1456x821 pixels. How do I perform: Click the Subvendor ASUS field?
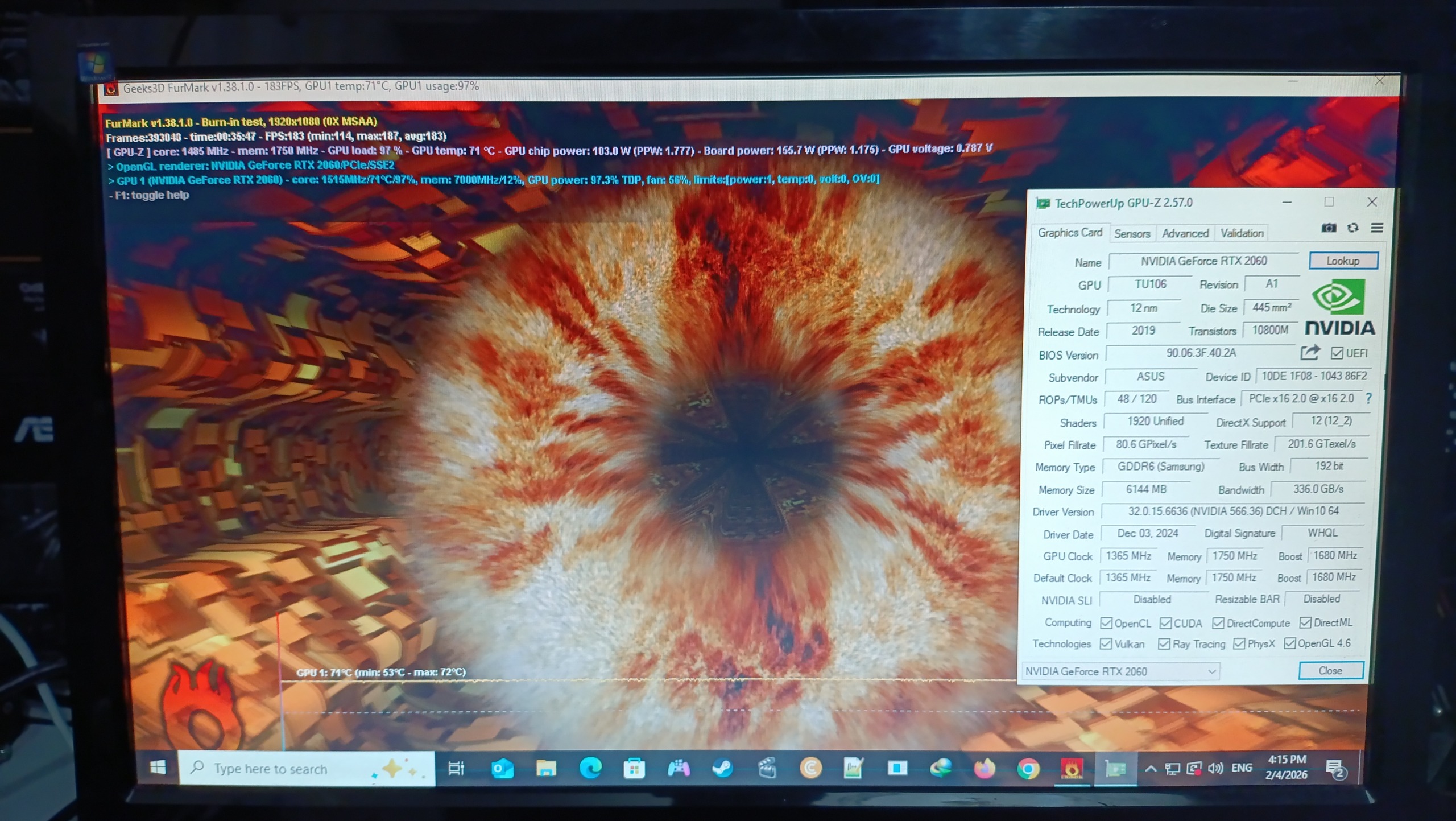[1151, 377]
